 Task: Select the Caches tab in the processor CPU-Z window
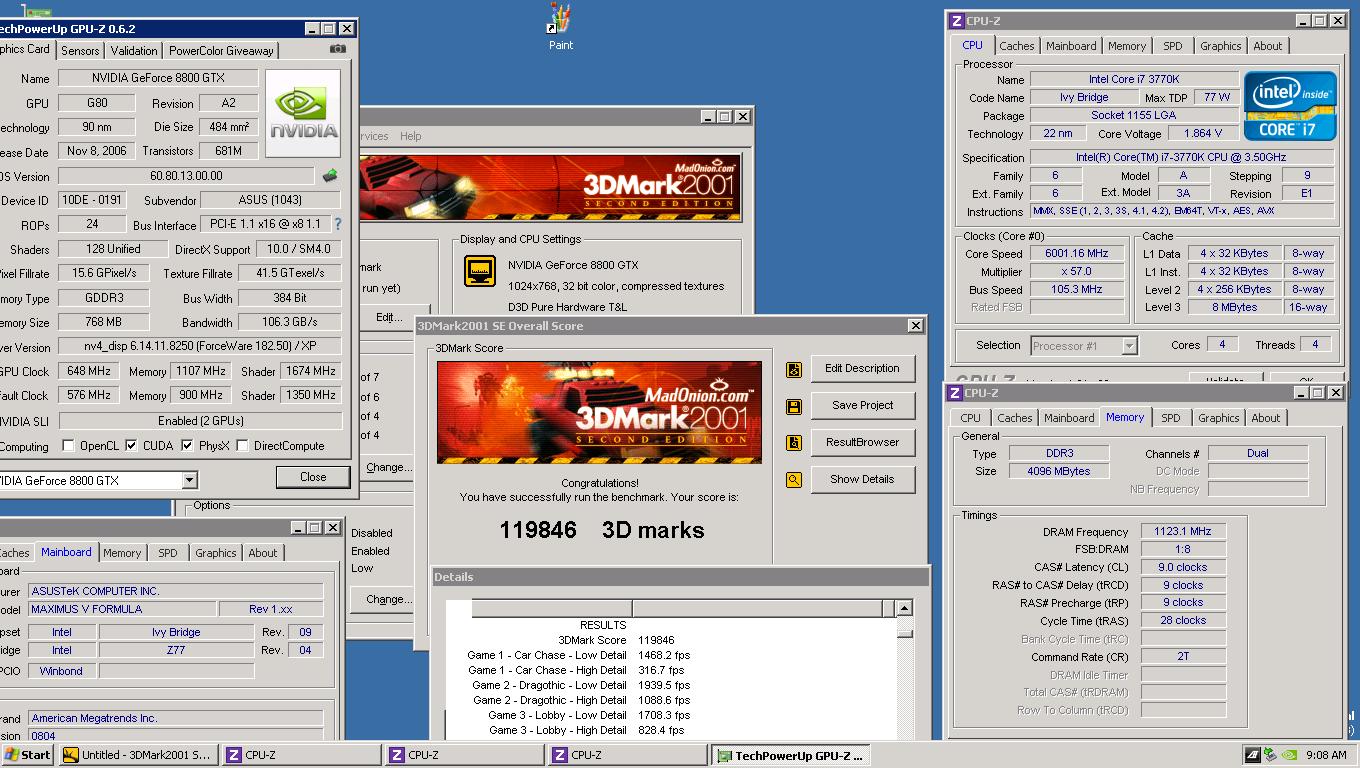click(x=1017, y=46)
